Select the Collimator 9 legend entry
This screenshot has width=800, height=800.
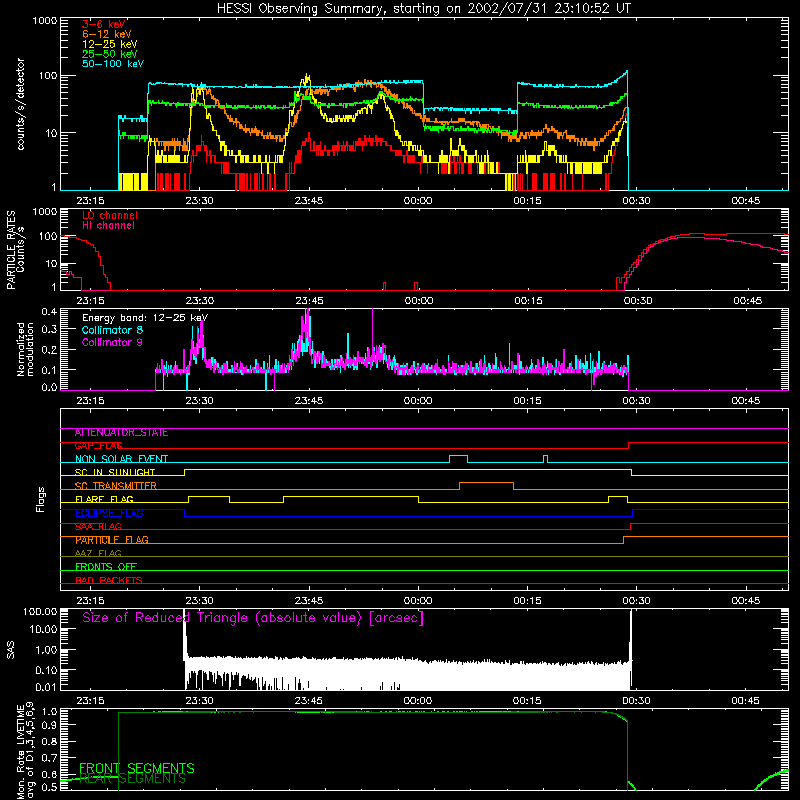coord(112,342)
